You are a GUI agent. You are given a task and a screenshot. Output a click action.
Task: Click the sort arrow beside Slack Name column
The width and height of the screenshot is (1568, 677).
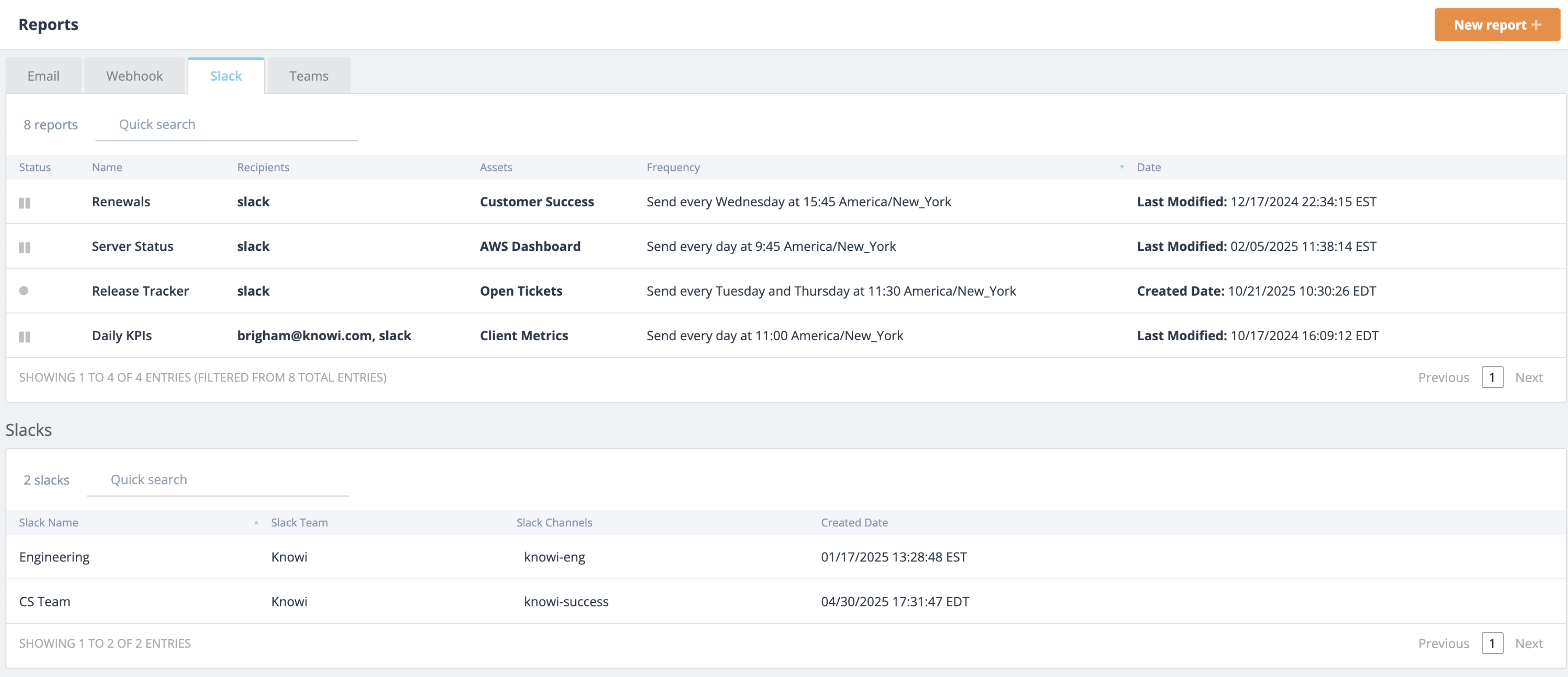click(256, 522)
